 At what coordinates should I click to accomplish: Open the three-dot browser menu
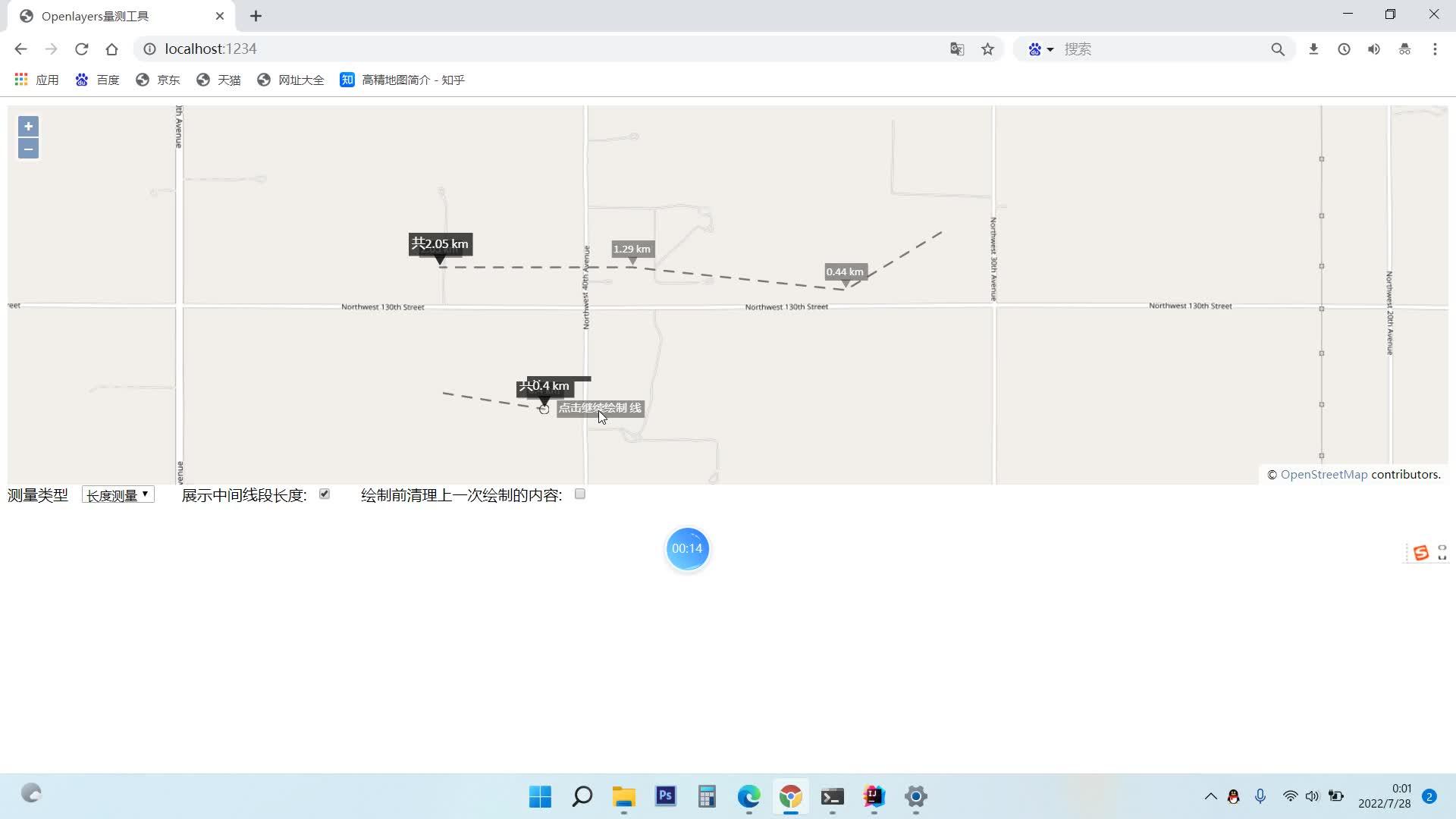pos(1435,49)
